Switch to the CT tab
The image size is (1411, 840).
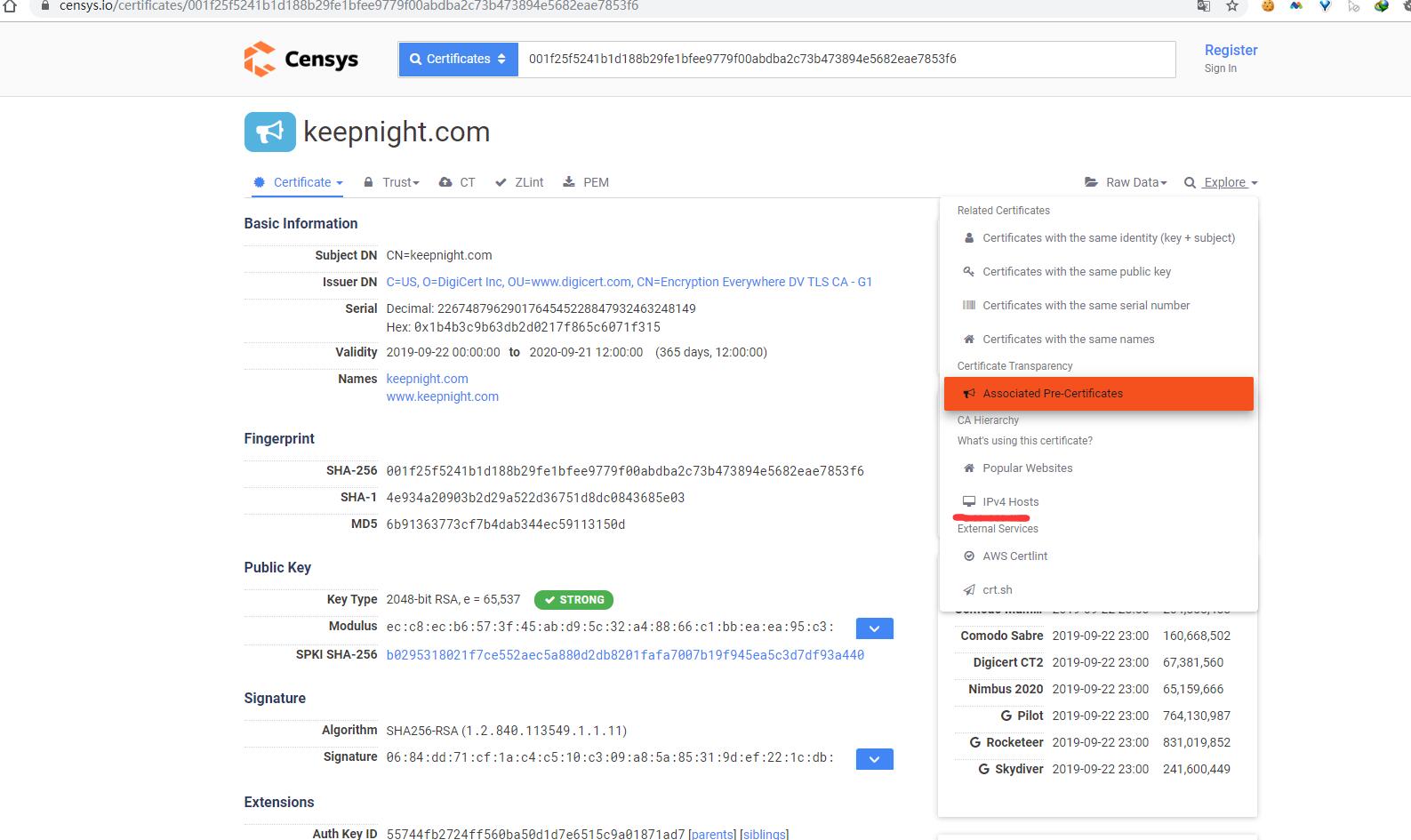tap(458, 182)
